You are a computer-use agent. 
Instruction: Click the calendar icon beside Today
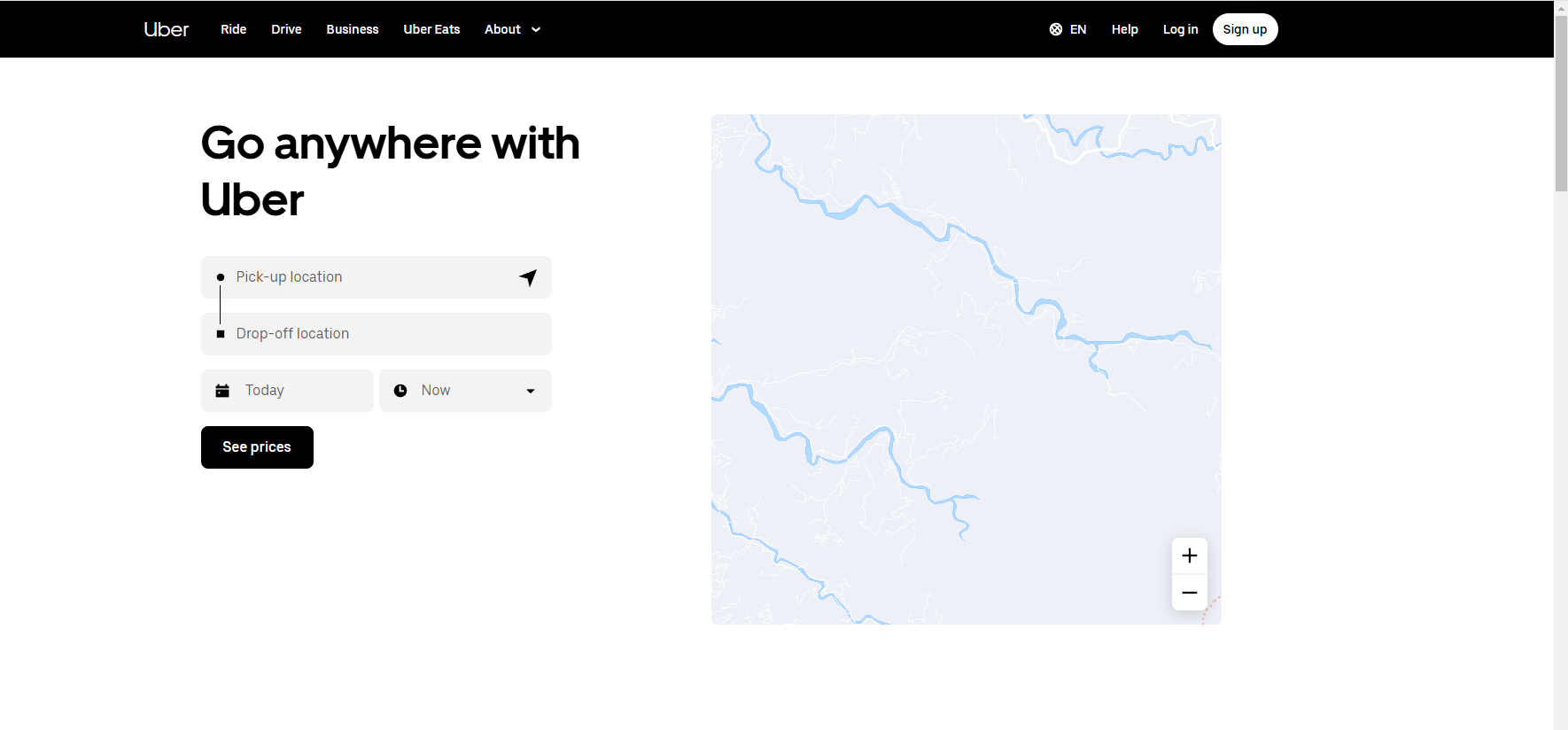(222, 391)
